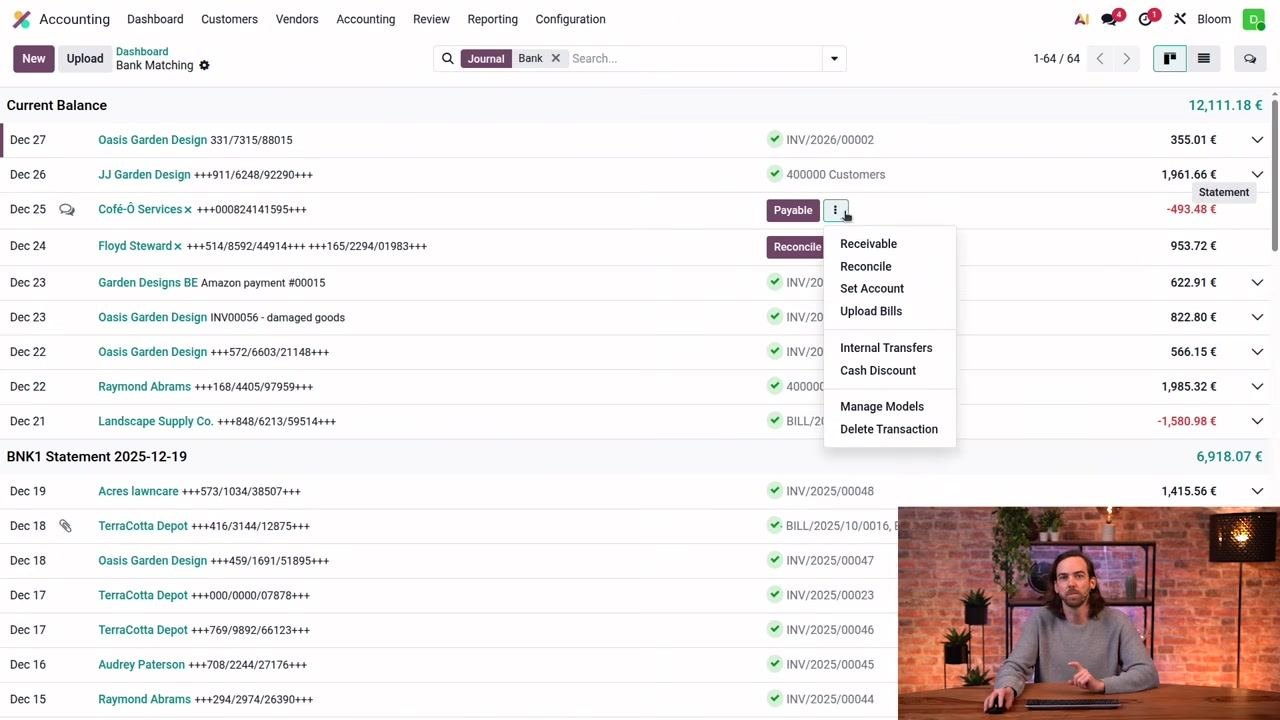Viewport: 1280px width, 720px height.
Task: Focus the Search input field
Action: click(x=694, y=59)
